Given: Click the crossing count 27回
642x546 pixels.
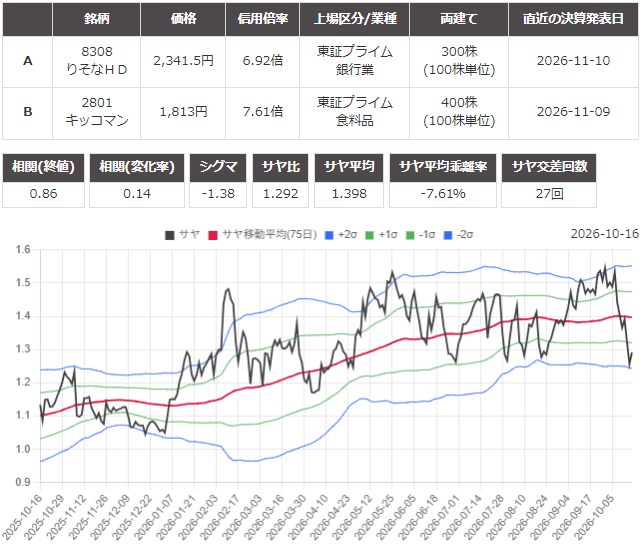Looking at the screenshot, I should click(549, 194).
